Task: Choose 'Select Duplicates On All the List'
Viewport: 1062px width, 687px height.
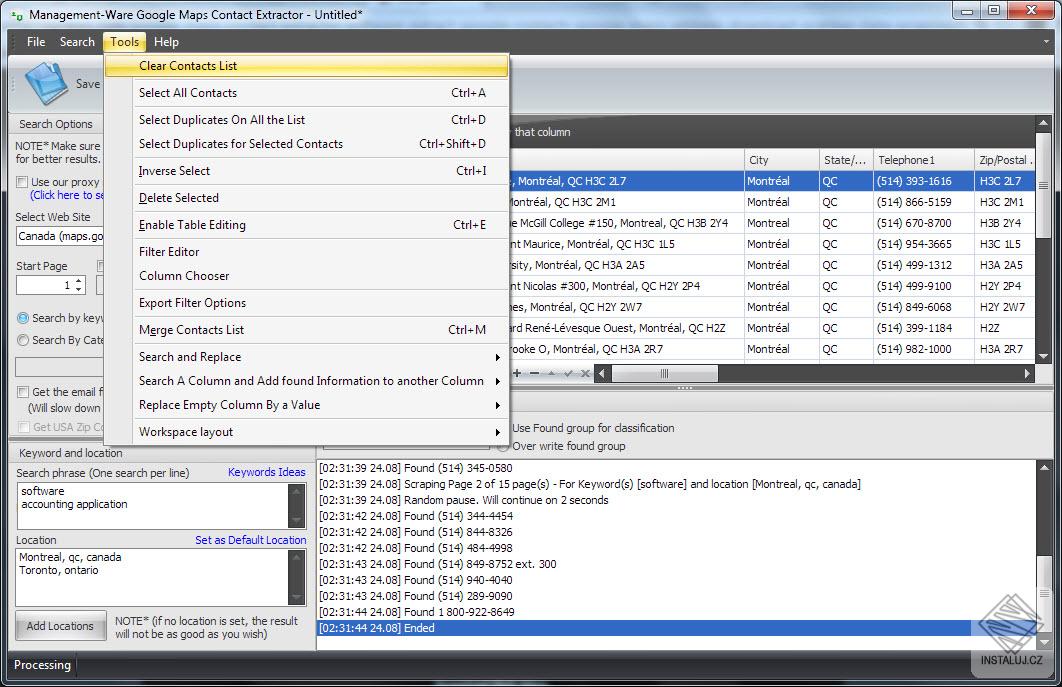Action: [306, 120]
